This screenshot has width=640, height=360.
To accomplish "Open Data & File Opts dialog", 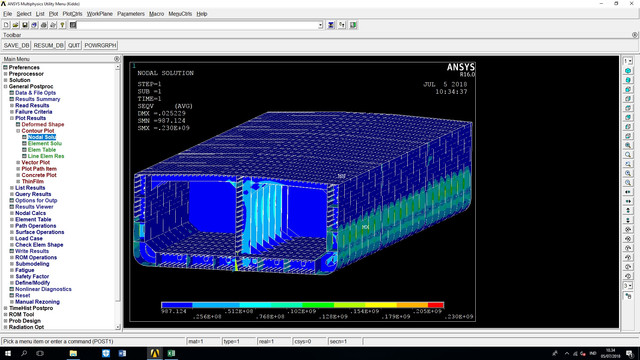I will [35, 93].
